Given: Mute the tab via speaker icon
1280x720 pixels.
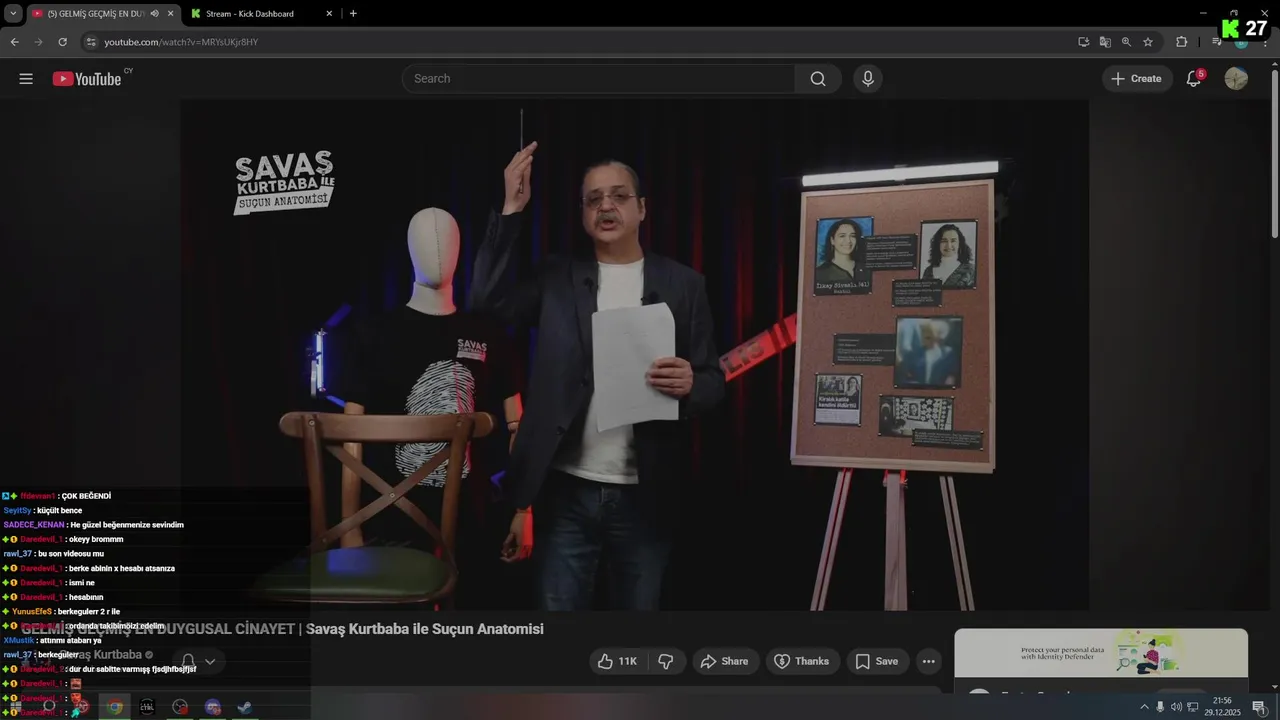Looking at the screenshot, I should (154, 14).
